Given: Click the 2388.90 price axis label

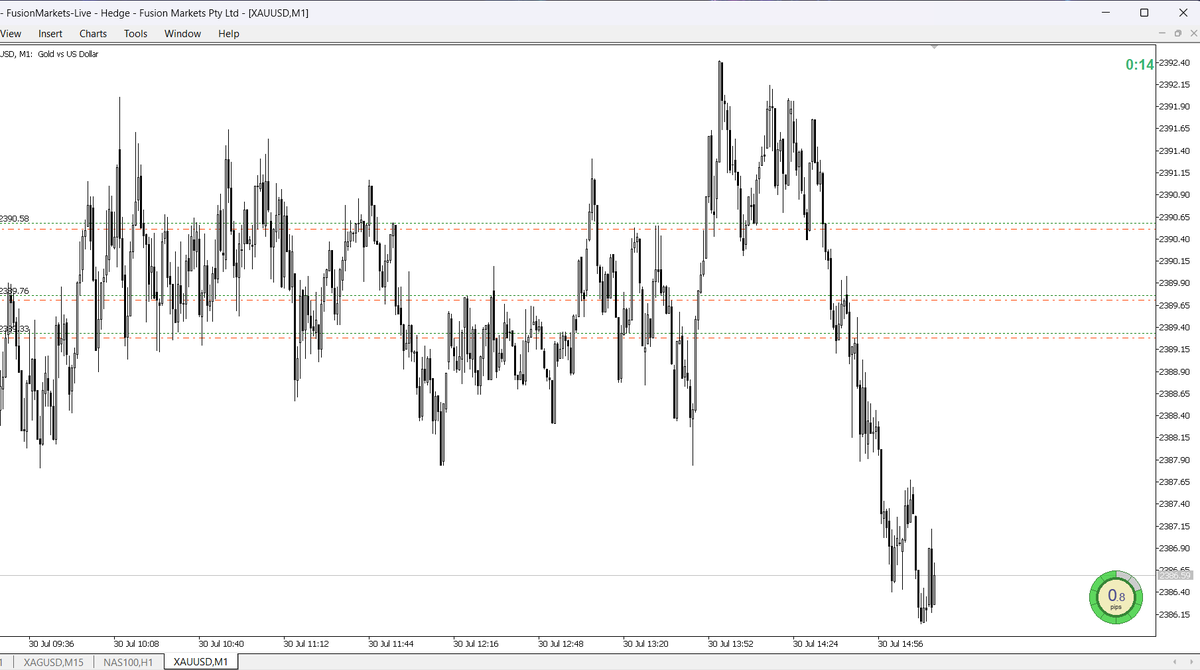Looking at the screenshot, I should (x=1176, y=372).
